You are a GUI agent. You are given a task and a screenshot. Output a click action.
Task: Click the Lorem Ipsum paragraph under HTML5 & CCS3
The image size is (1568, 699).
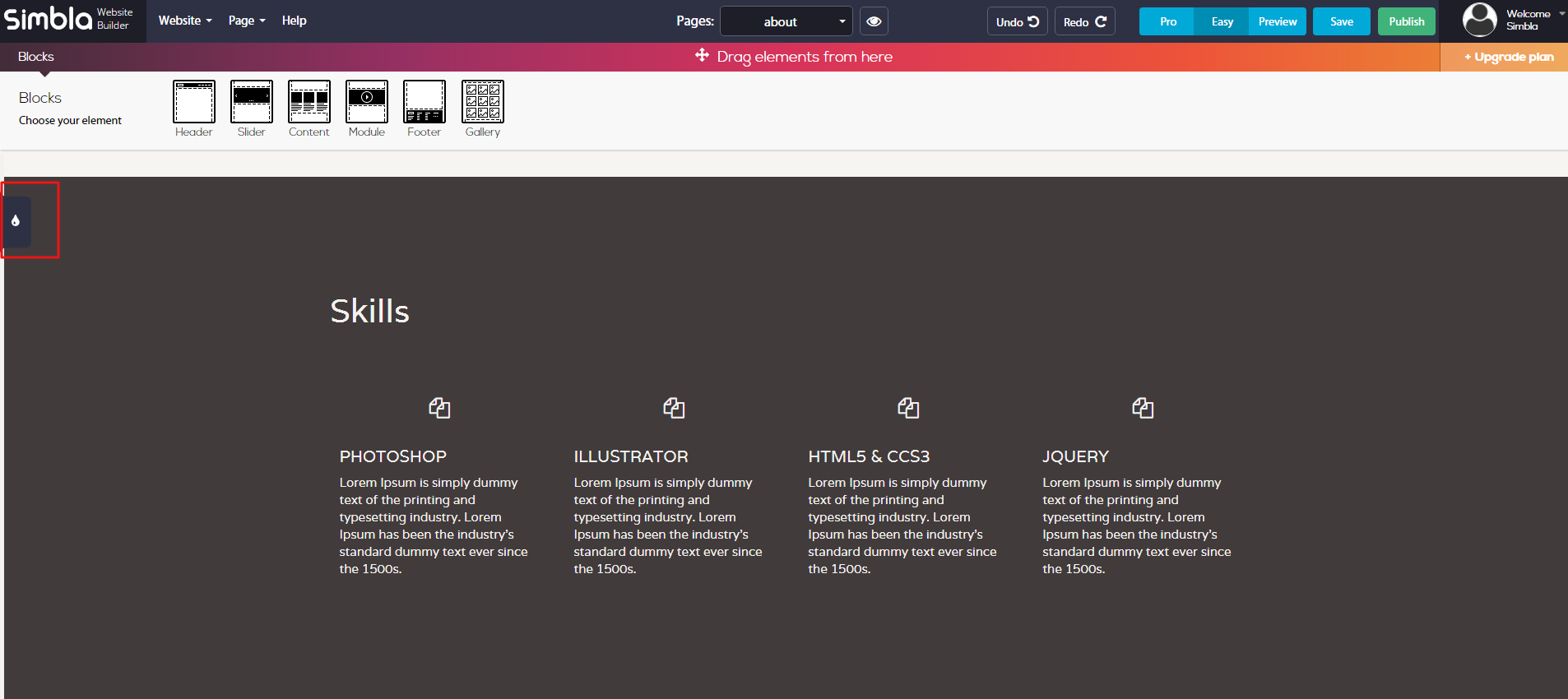point(902,525)
